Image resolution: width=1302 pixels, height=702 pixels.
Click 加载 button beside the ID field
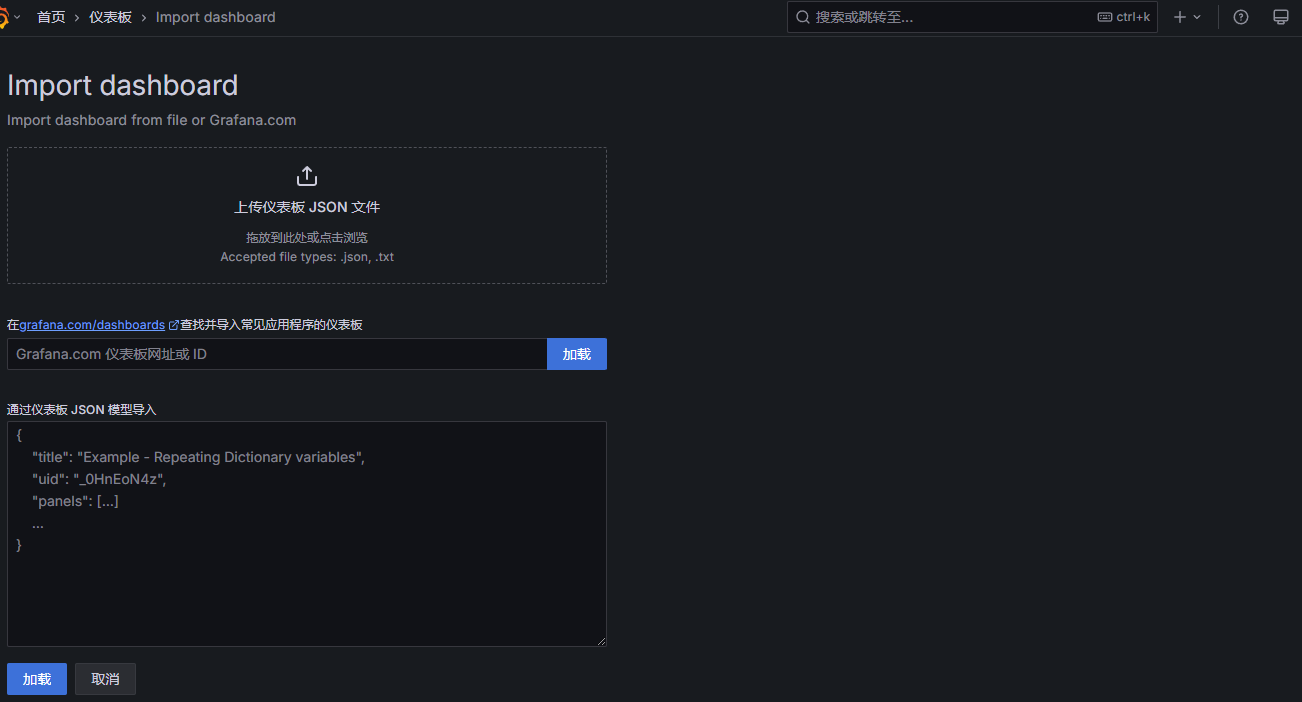[x=577, y=354]
